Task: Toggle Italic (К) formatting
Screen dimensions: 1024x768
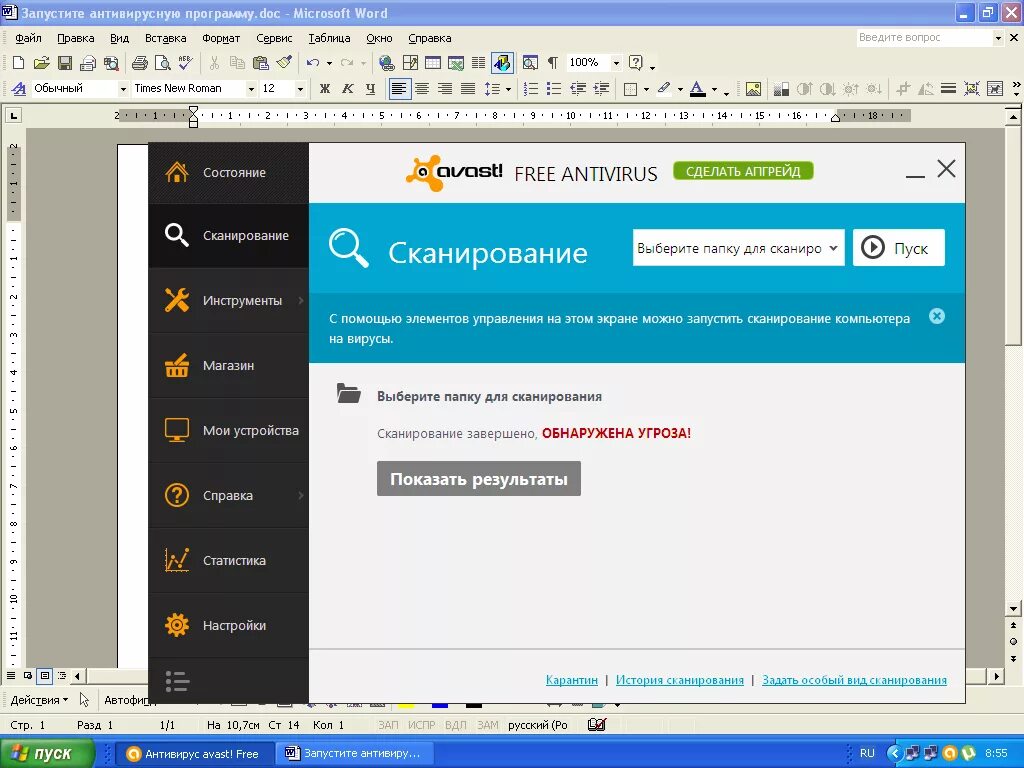Action: 348,88
